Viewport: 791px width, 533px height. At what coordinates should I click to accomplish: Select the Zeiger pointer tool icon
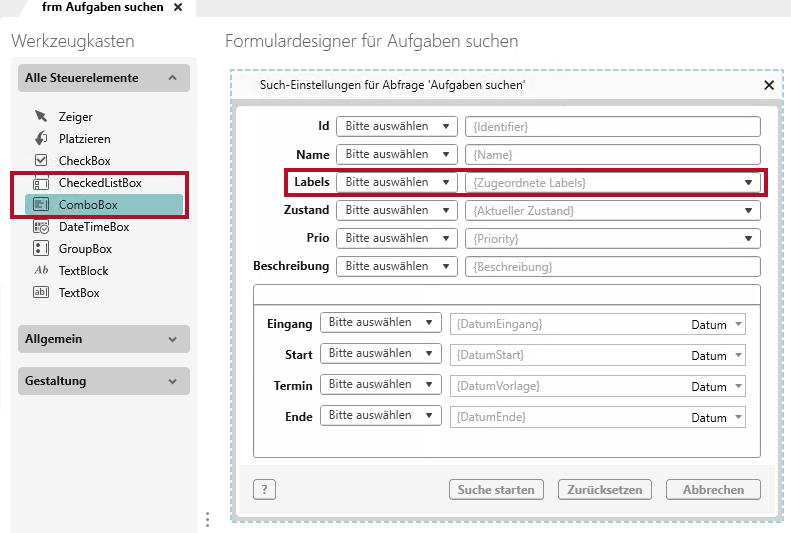tap(41, 116)
